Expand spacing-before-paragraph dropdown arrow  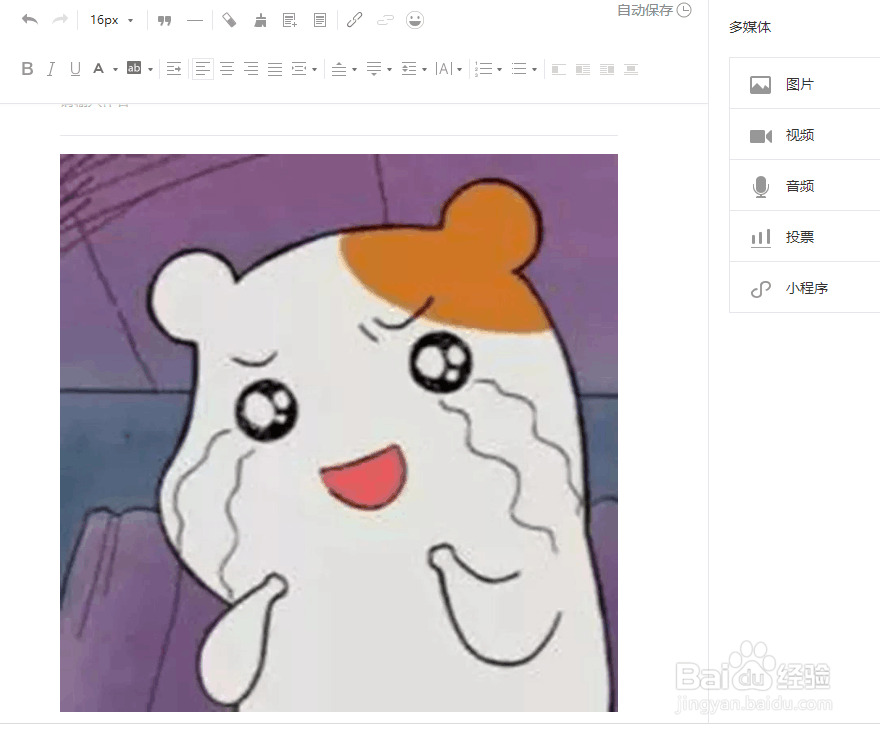coord(354,70)
